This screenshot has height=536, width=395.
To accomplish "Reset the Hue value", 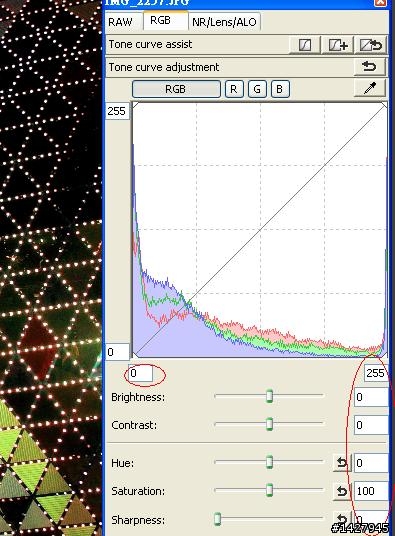I will click(x=342, y=463).
